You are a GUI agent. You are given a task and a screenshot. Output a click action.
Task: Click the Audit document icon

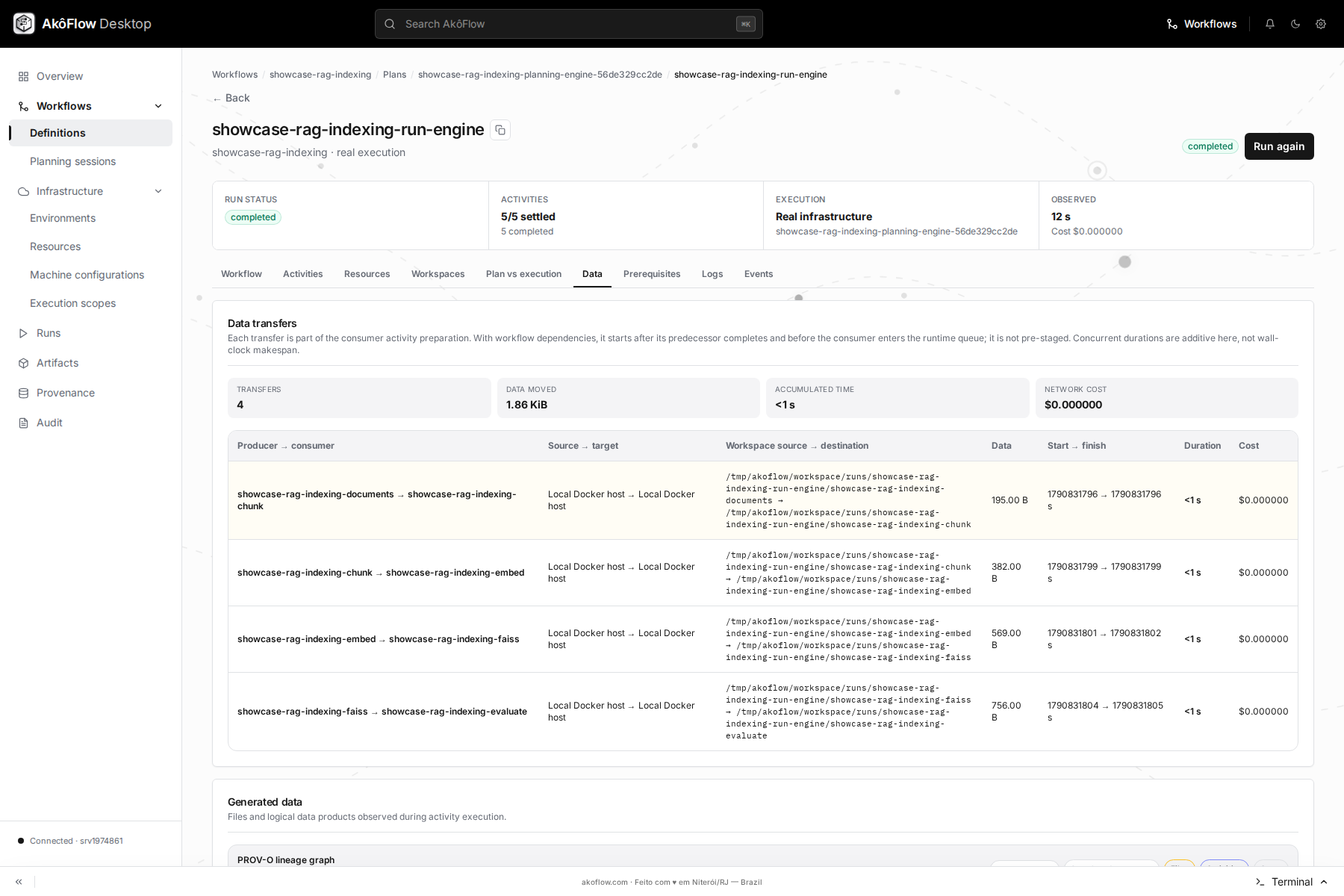click(x=23, y=423)
